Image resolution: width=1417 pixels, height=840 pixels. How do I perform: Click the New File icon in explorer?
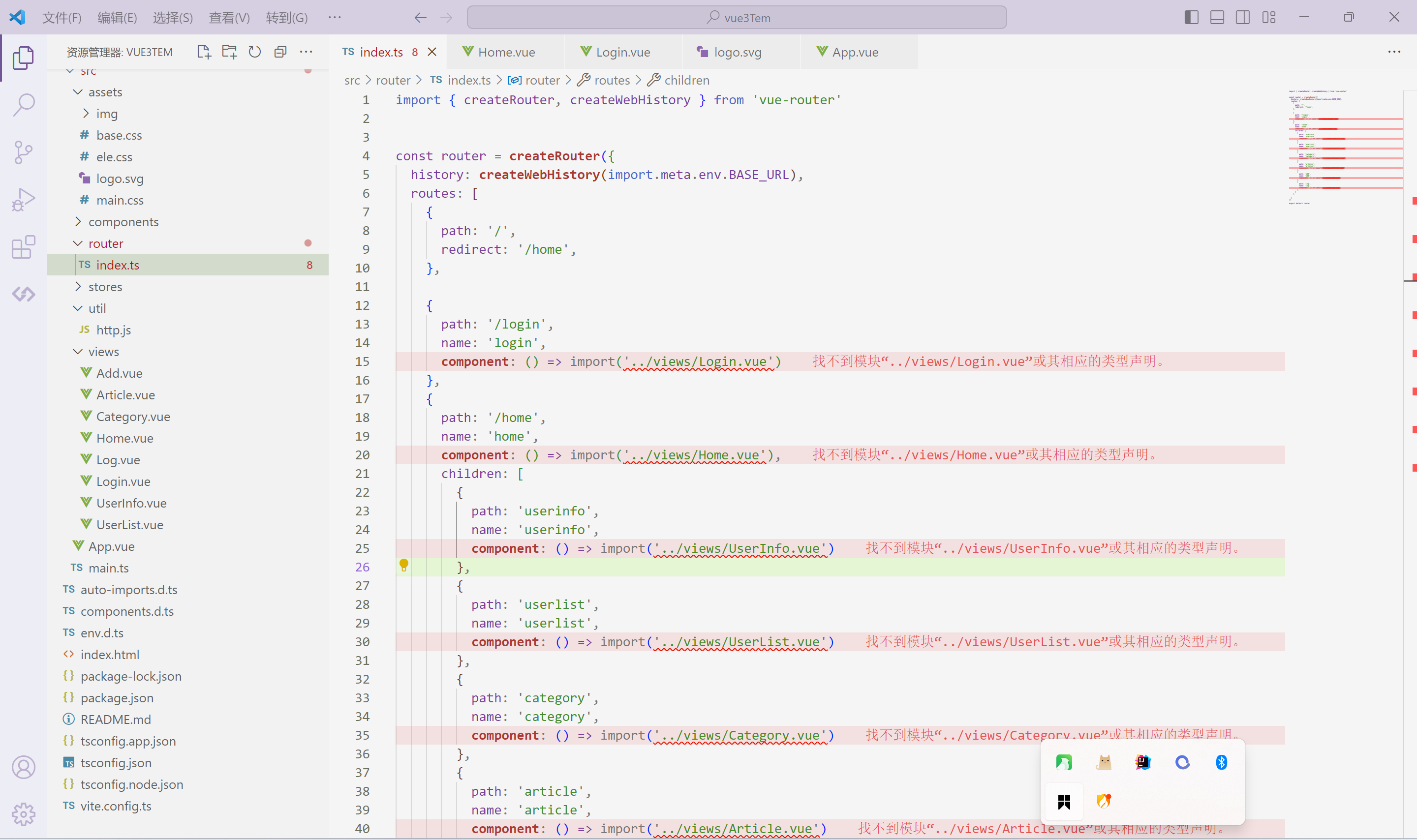click(x=204, y=52)
